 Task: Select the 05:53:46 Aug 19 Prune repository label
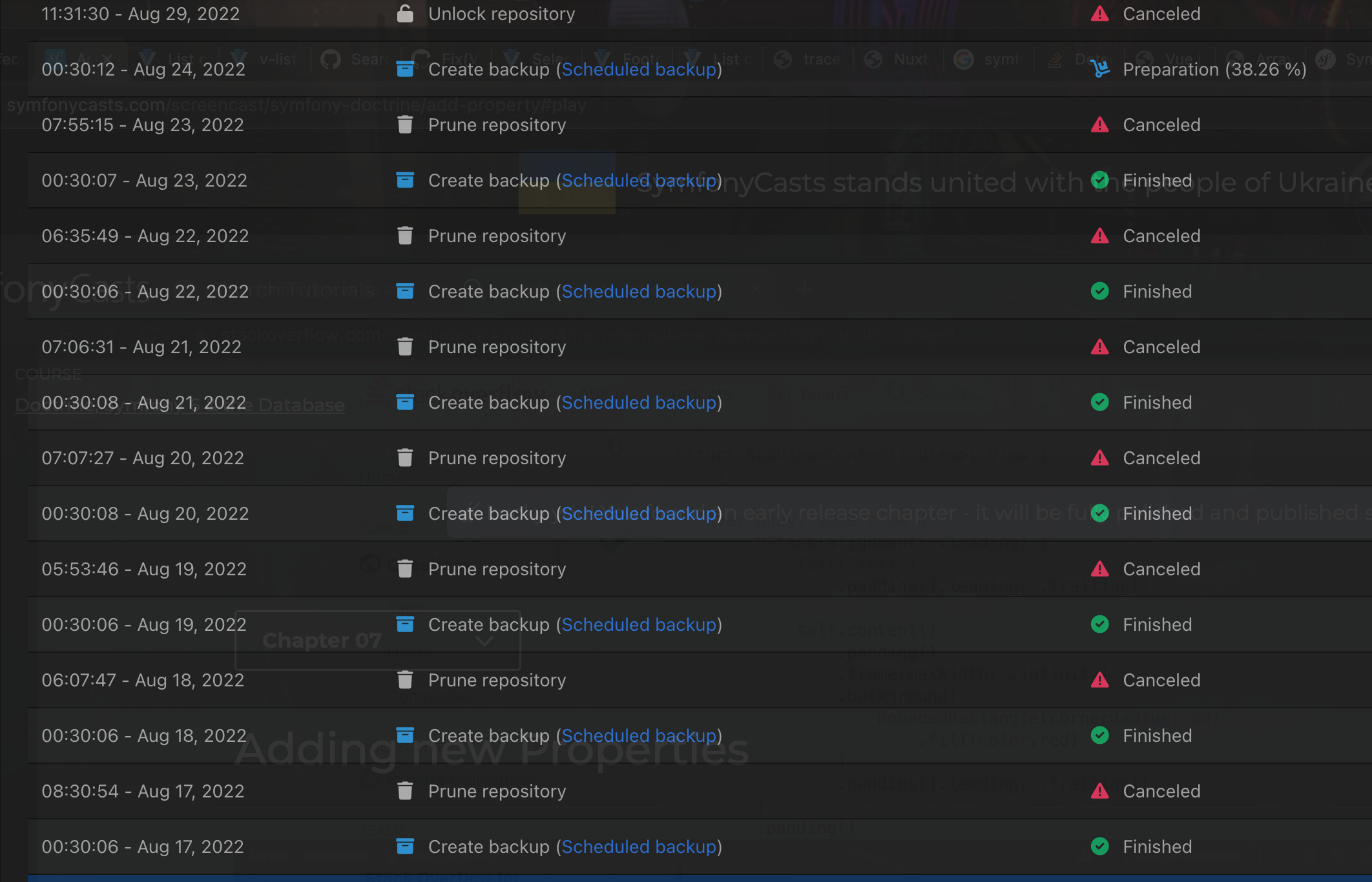[x=497, y=569]
